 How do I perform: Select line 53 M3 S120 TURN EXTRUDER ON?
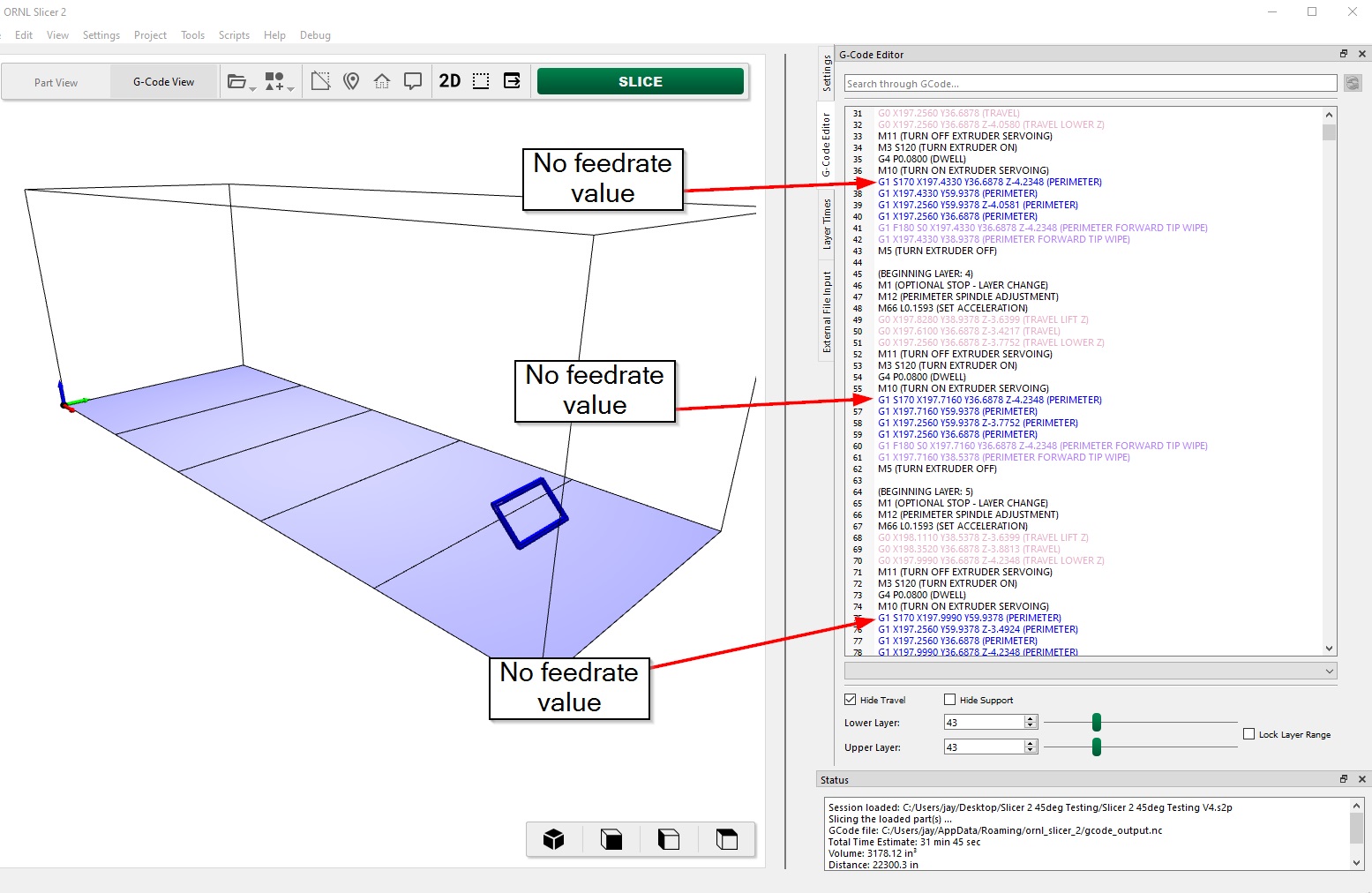tap(947, 365)
